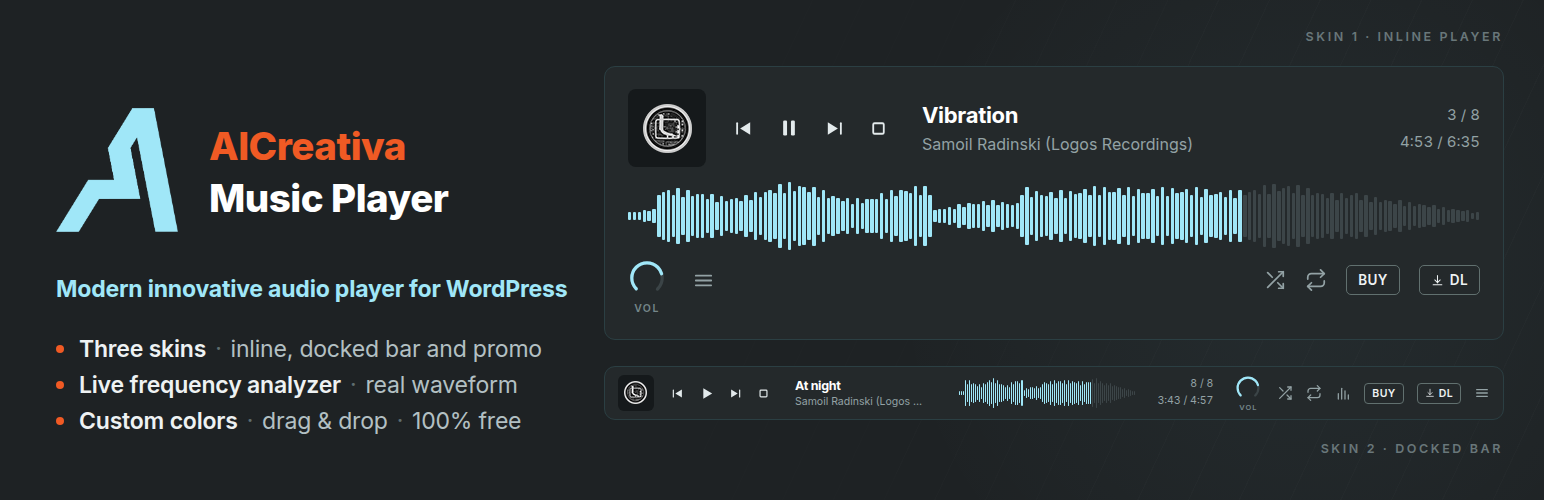The height and width of the screenshot is (500, 1544).
Task: Click the docked bar album art thumbnail
Action: point(636,393)
